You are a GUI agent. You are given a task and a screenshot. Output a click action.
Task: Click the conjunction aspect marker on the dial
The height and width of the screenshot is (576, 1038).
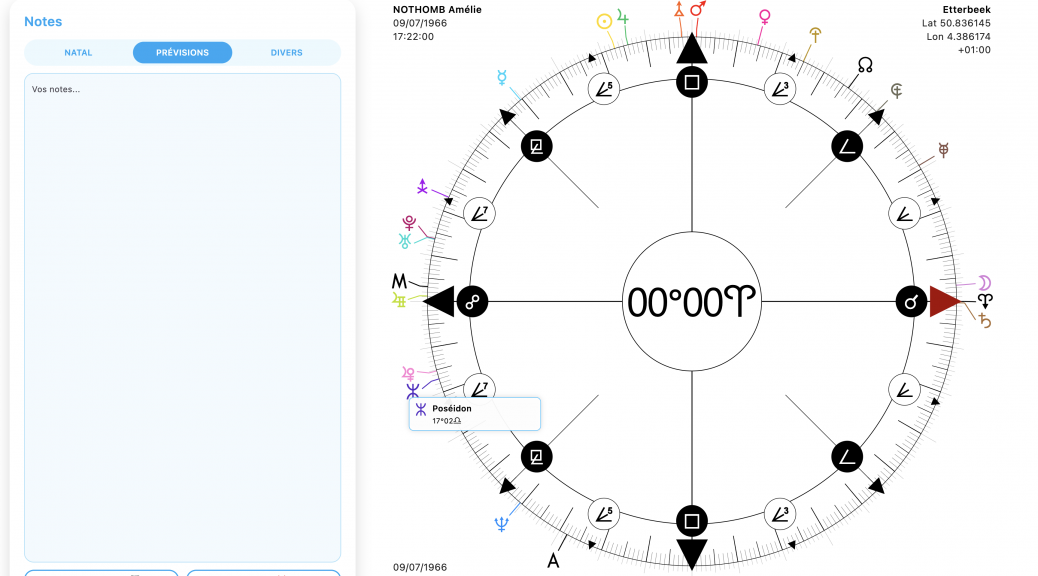(911, 301)
